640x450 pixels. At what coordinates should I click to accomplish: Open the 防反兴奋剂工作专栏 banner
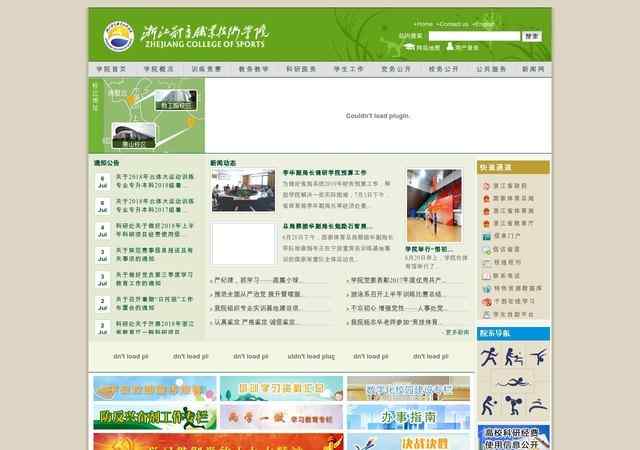[x=155, y=417]
